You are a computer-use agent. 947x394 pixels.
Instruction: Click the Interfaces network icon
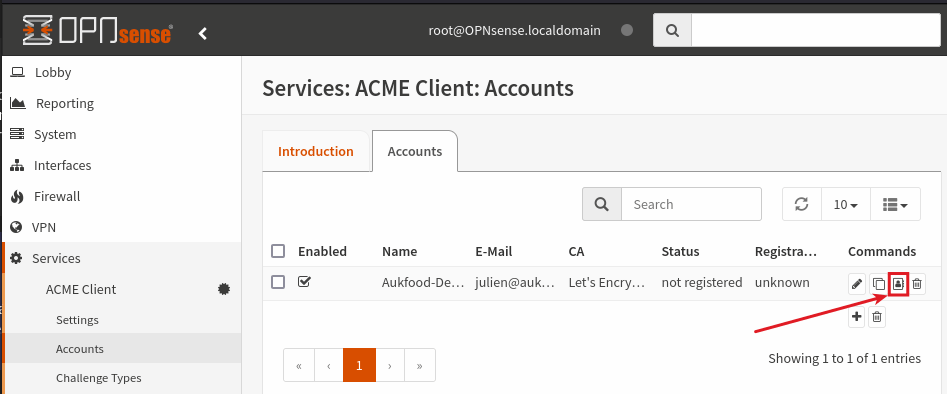pyautogui.click(x=17, y=165)
